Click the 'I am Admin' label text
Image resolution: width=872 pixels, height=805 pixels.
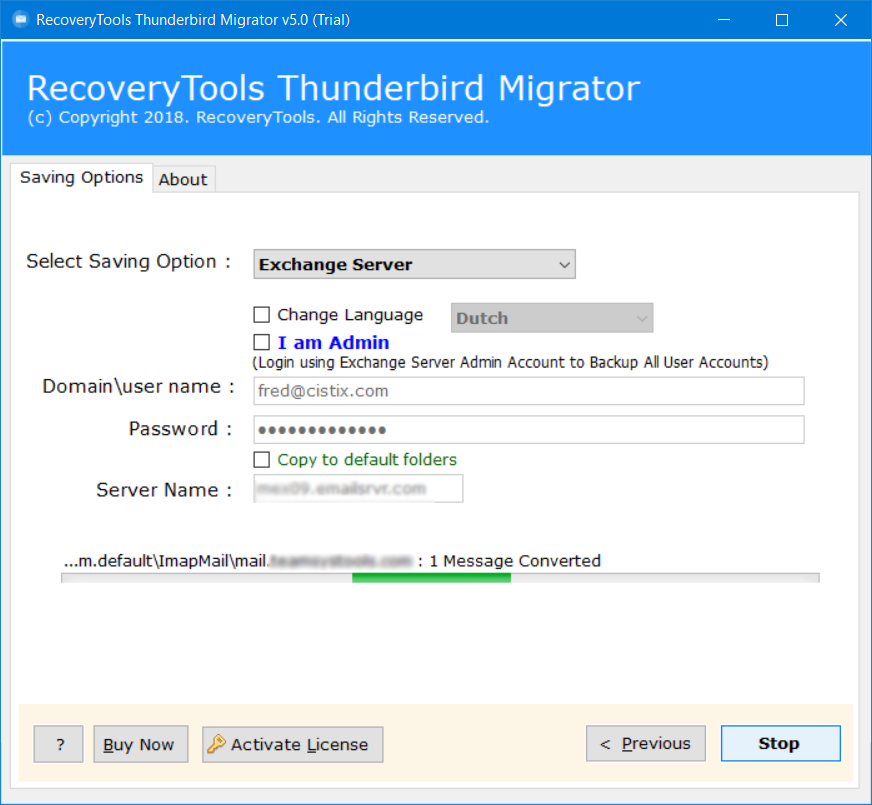[333, 342]
